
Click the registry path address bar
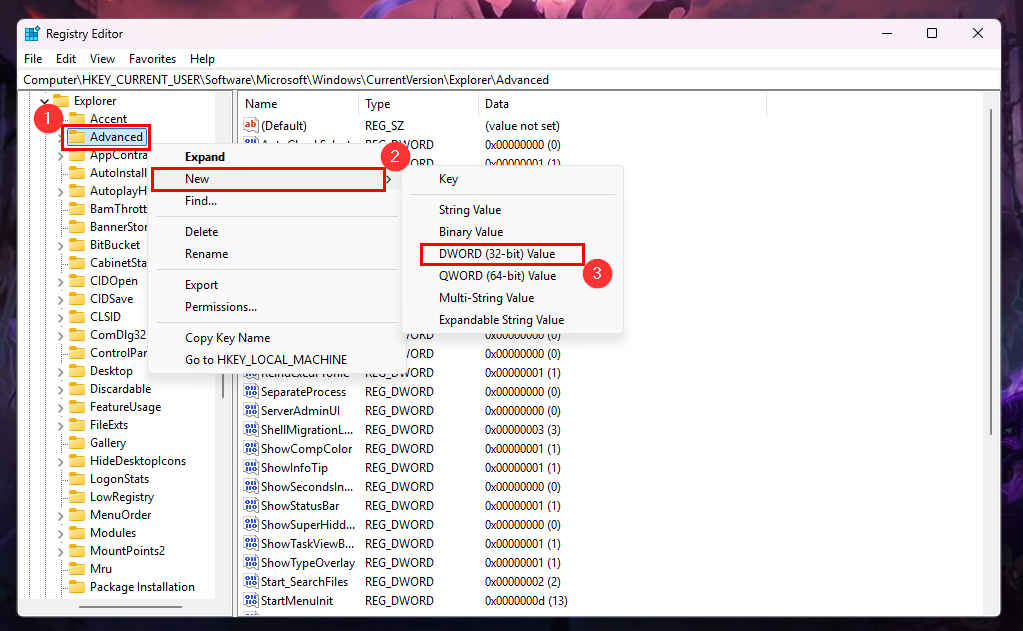[x=300, y=79]
